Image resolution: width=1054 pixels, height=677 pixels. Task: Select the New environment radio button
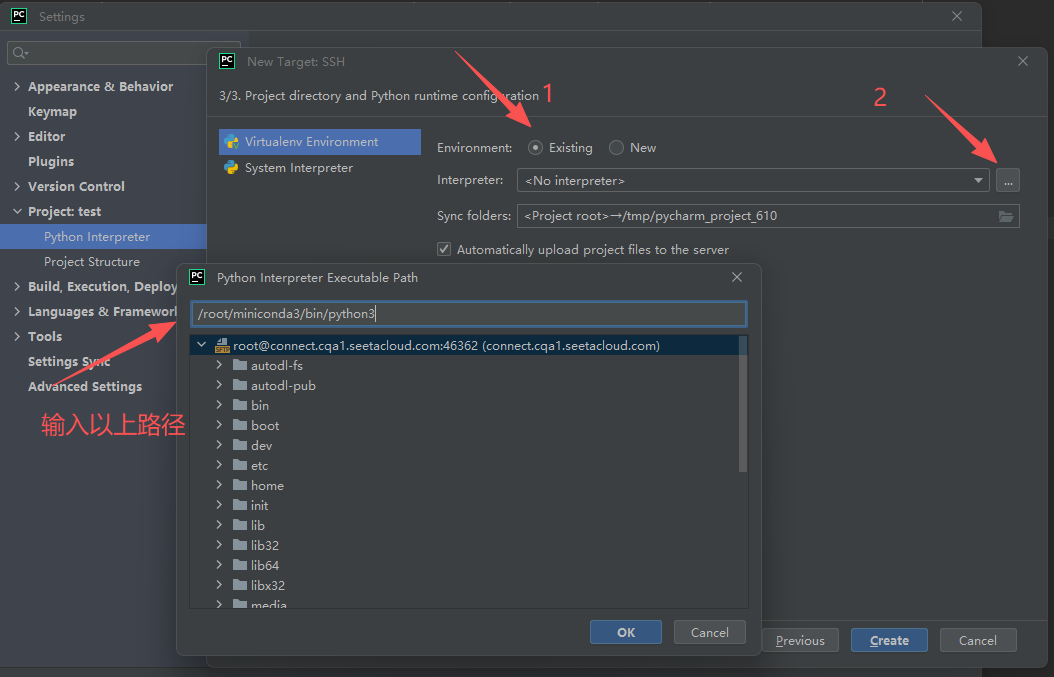[616, 148]
